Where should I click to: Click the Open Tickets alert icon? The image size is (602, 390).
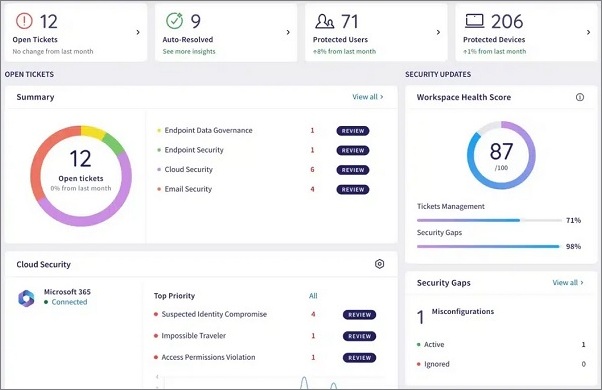(x=24, y=21)
